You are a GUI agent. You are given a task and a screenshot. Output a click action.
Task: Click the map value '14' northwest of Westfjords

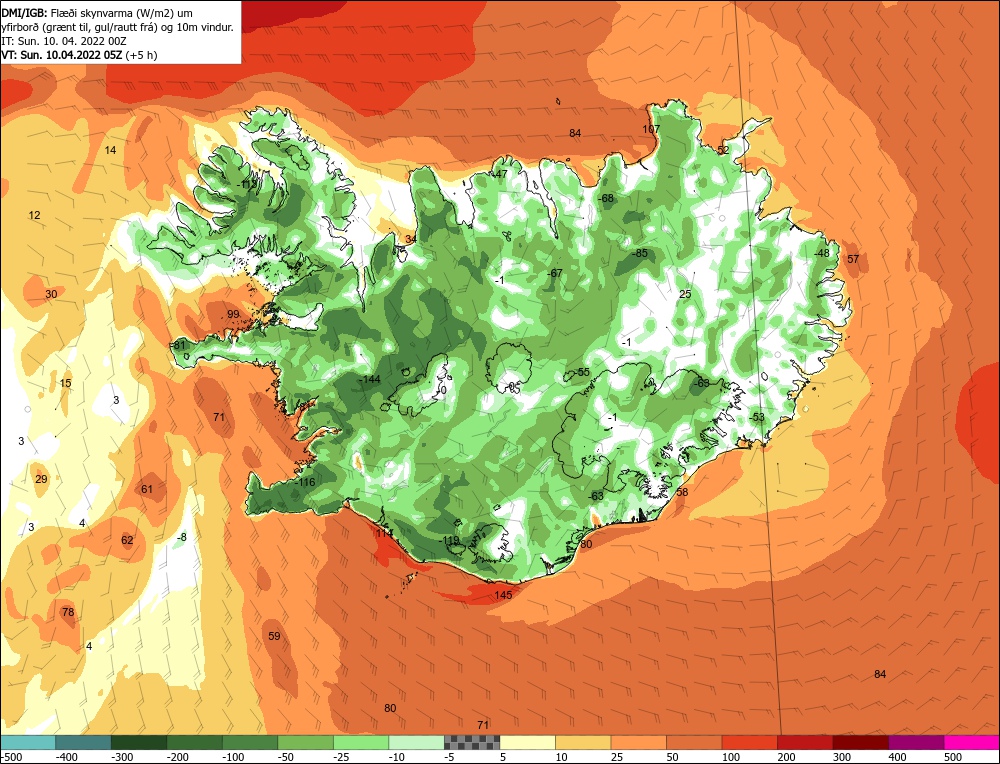[110, 150]
